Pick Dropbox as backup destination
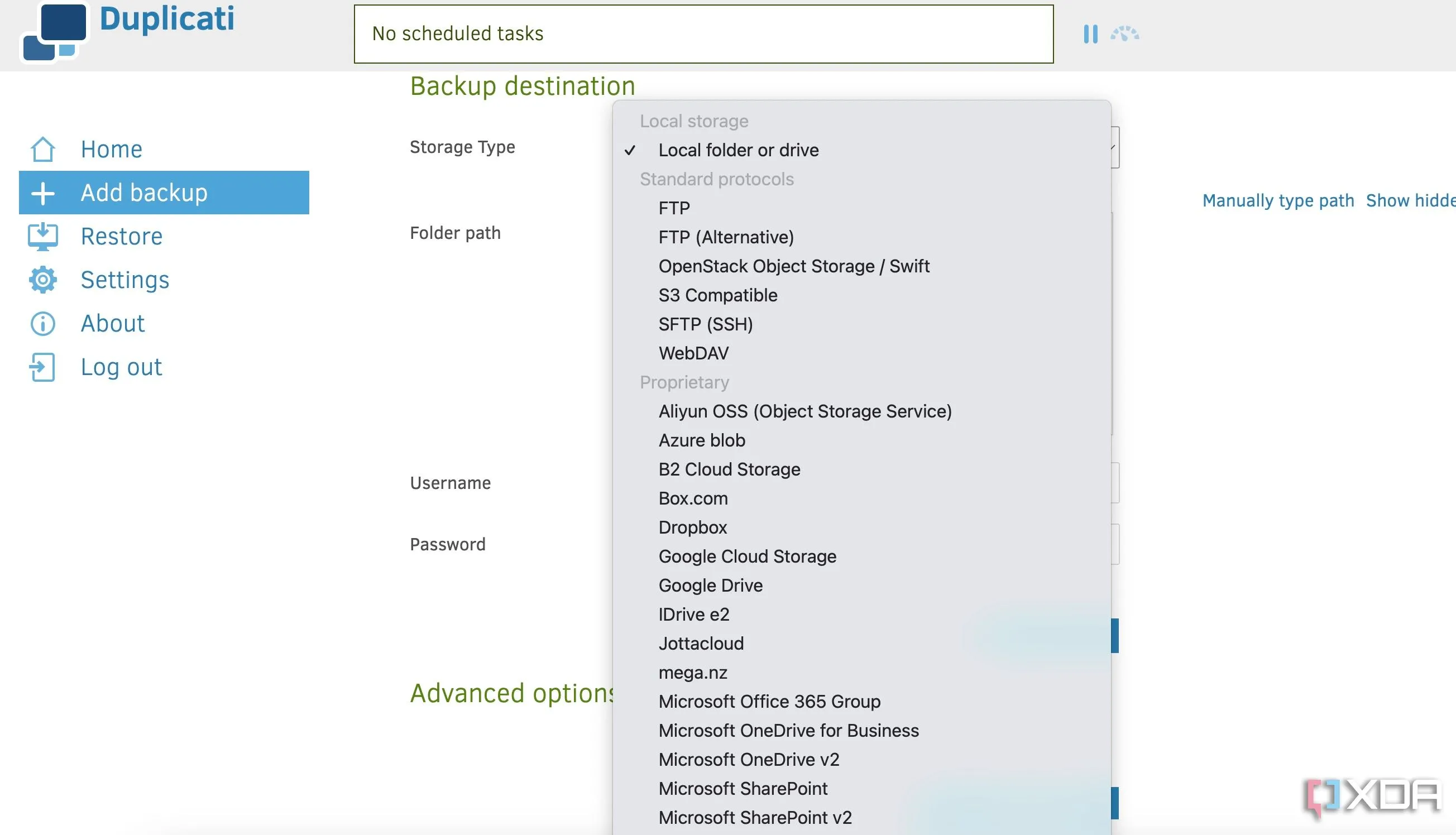 [692, 527]
